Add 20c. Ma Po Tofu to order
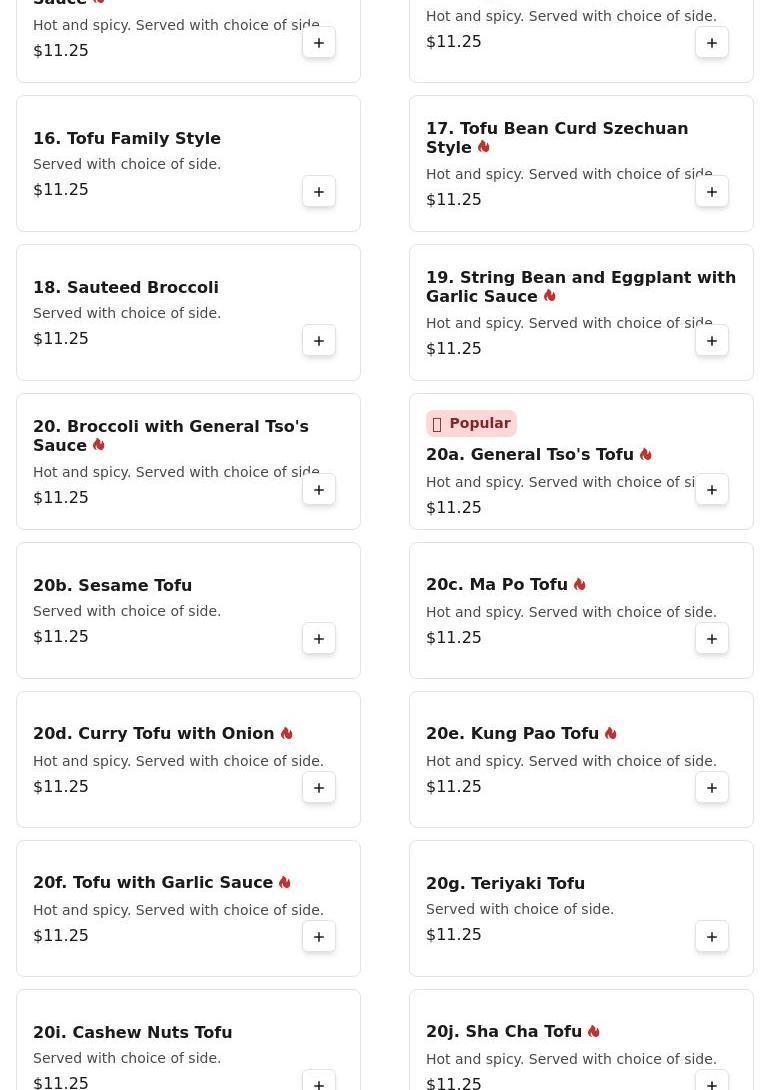Viewport: 770px width, 1090px height. (712, 639)
